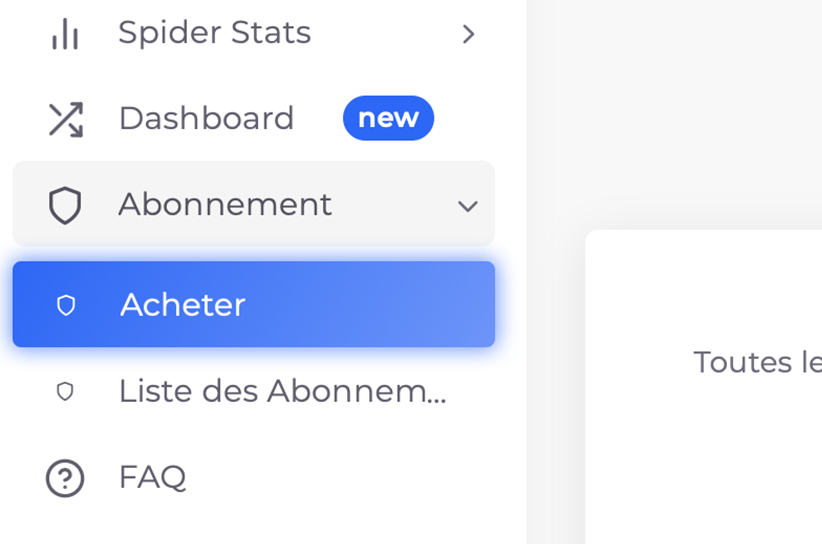Viewport: 822px width, 544px height.
Task: Go to the Dashboard menu entry
Action: click(x=206, y=119)
